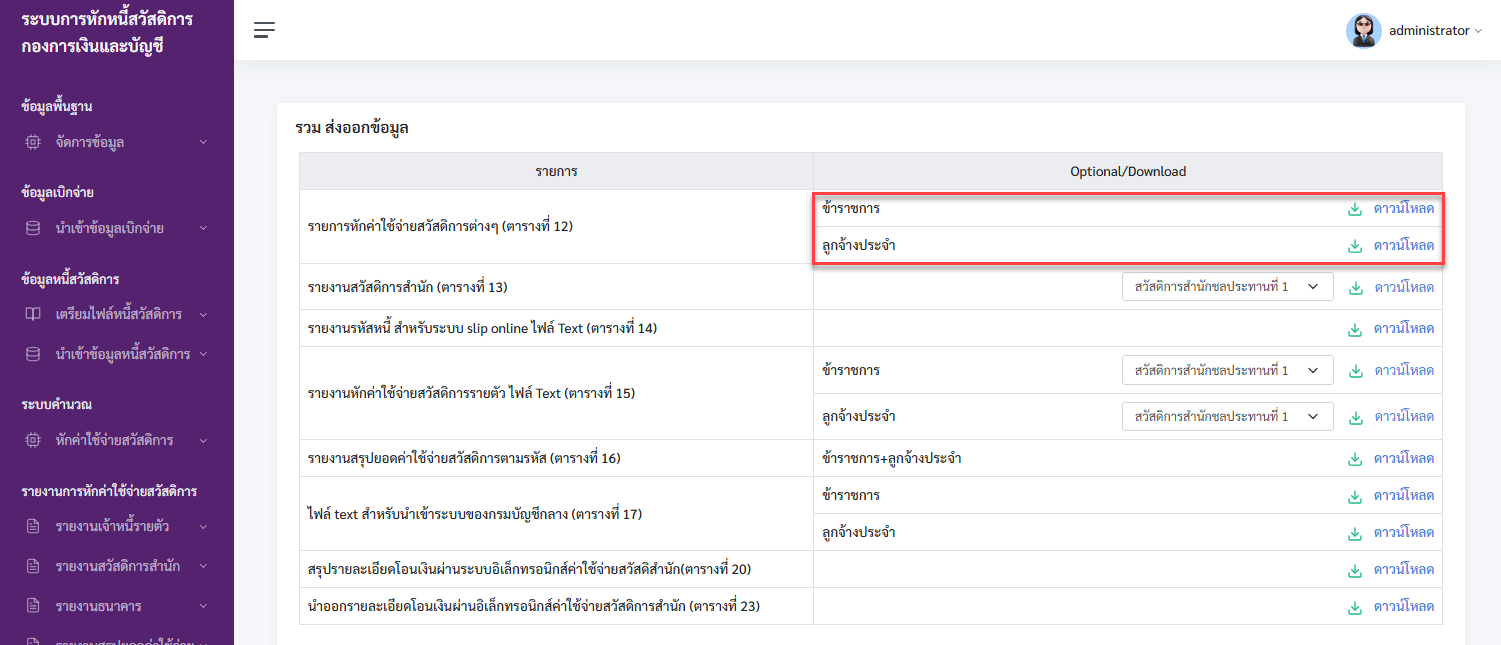1501x645 pixels.
Task: Open the สวัสดิการสำนัก dropdown for ข้าราชการ in ตารางที่ 15
Action: [1228, 370]
